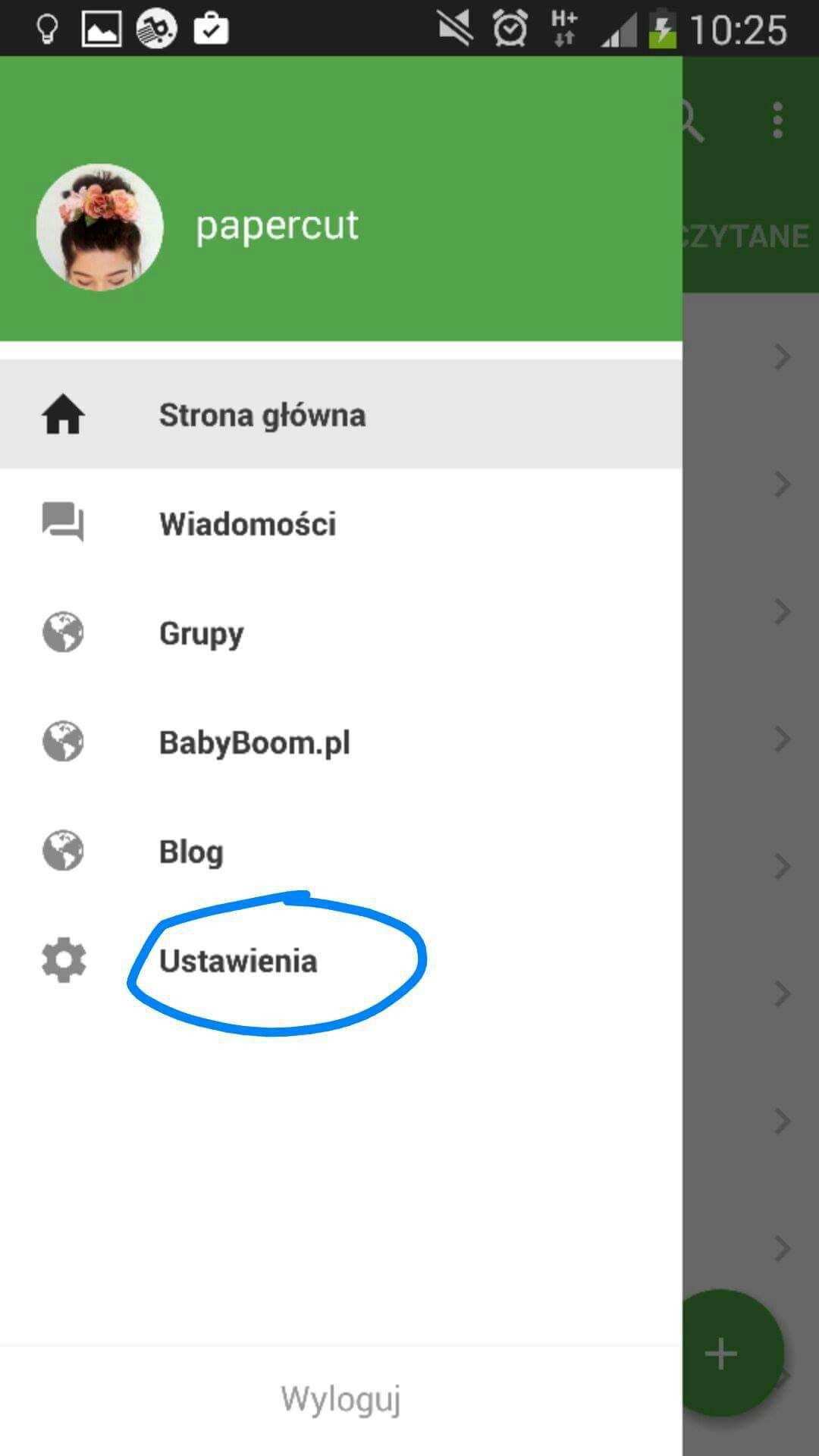Expand the topmost list row chevron
This screenshot has width=819, height=1456.
[x=783, y=356]
